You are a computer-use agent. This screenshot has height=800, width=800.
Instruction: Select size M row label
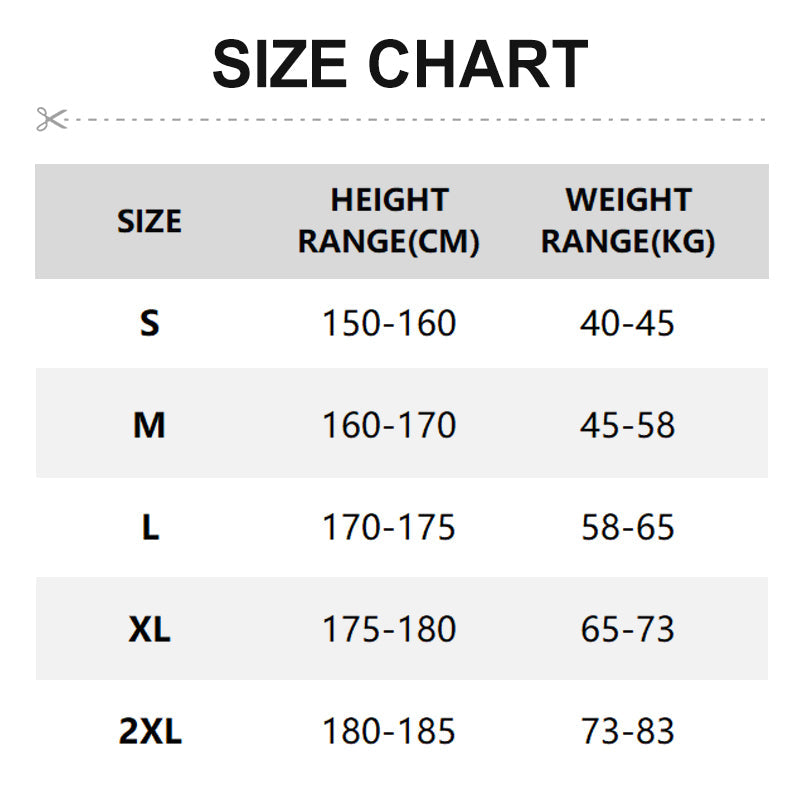(x=149, y=426)
